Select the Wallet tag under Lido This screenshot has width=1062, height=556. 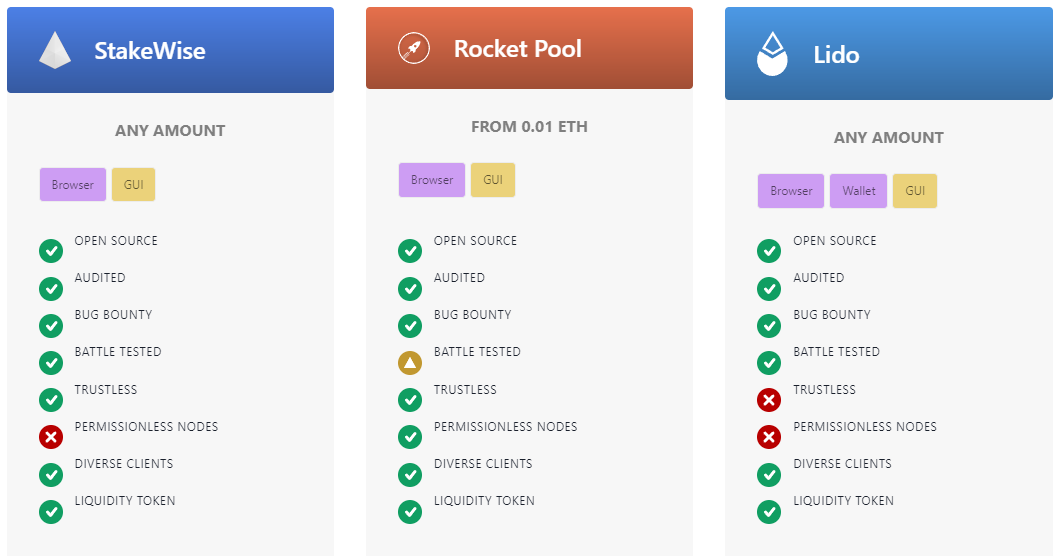pyautogui.click(x=859, y=191)
